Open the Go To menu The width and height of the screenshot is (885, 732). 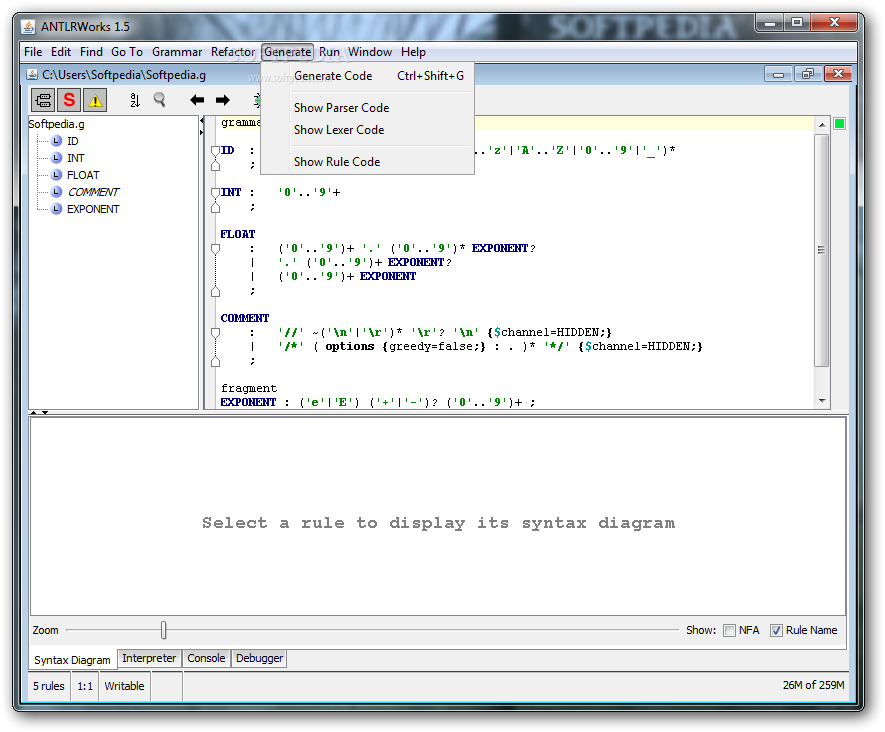click(x=127, y=52)
